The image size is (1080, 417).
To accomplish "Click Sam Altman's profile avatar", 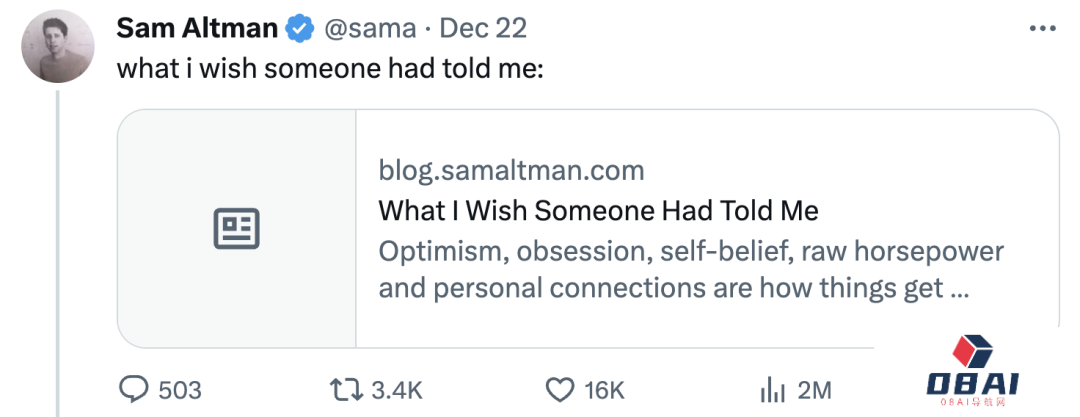I will (x=56, y=46).
